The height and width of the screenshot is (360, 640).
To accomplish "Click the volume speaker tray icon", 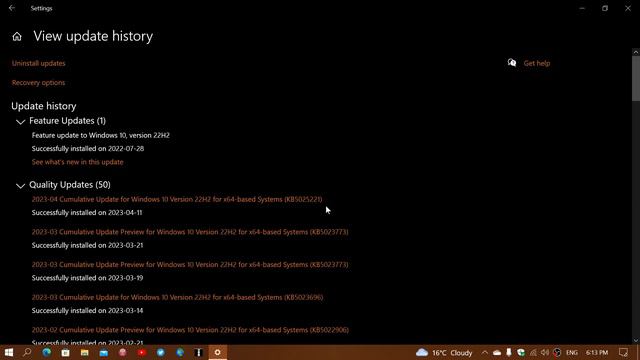I will [x=545, y=352].
